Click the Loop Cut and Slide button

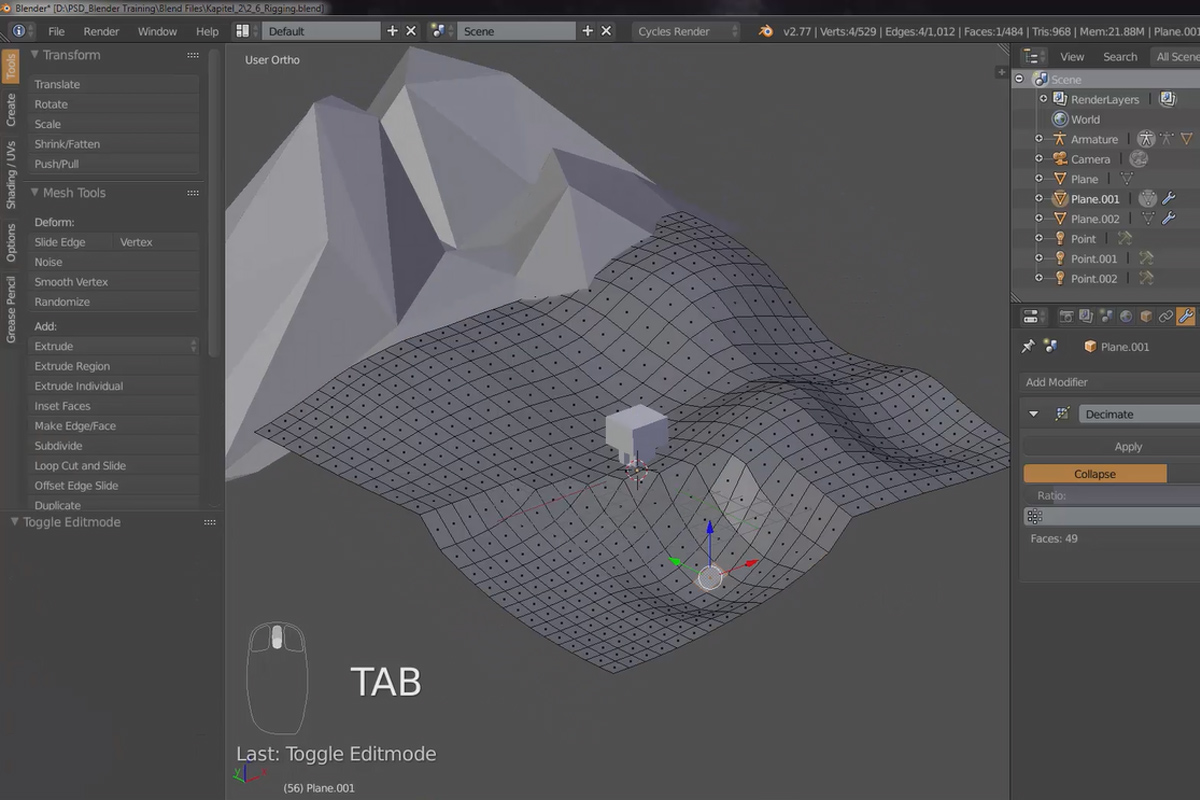click(114, 466)
